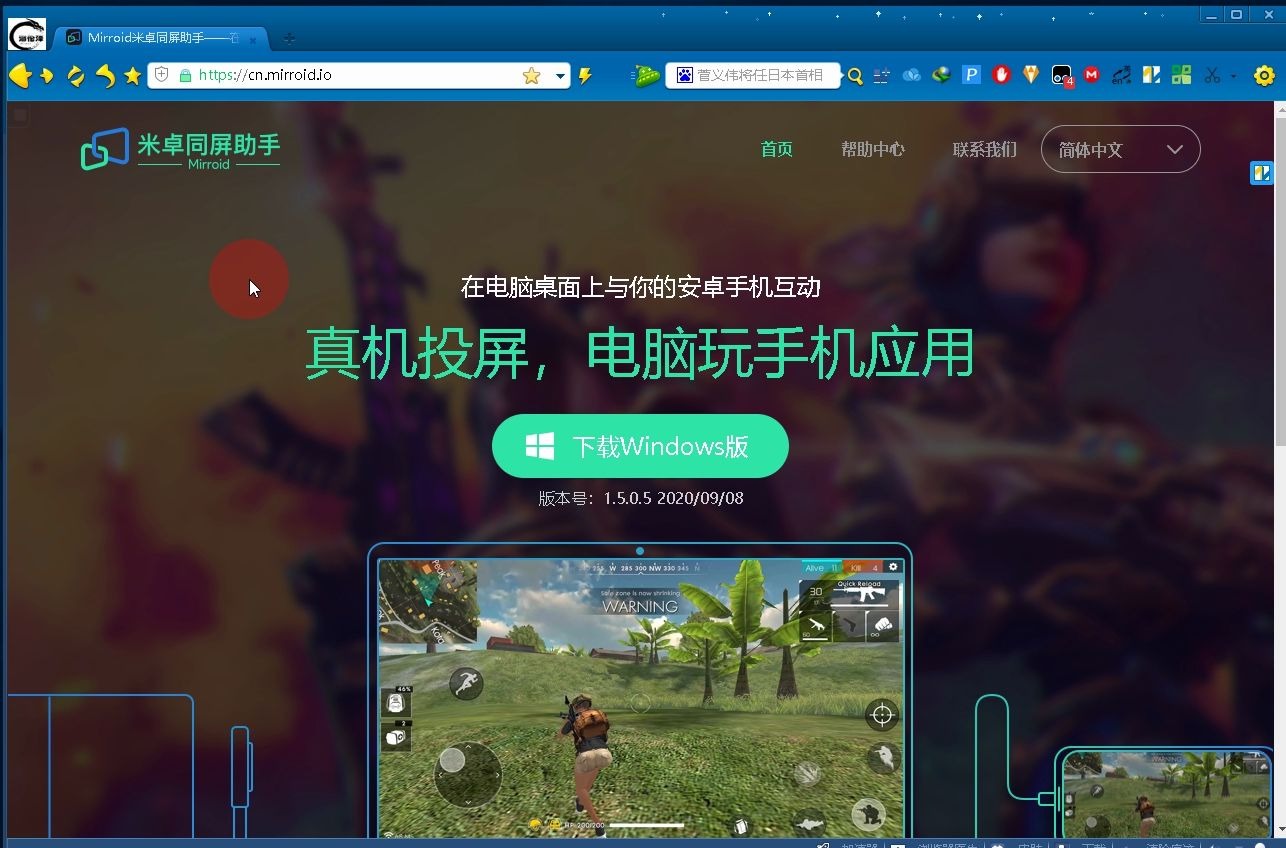Screen dimensions: 1286x848
Task: Click the small phone game thumbnail at right
Action: pos(1167,794)
